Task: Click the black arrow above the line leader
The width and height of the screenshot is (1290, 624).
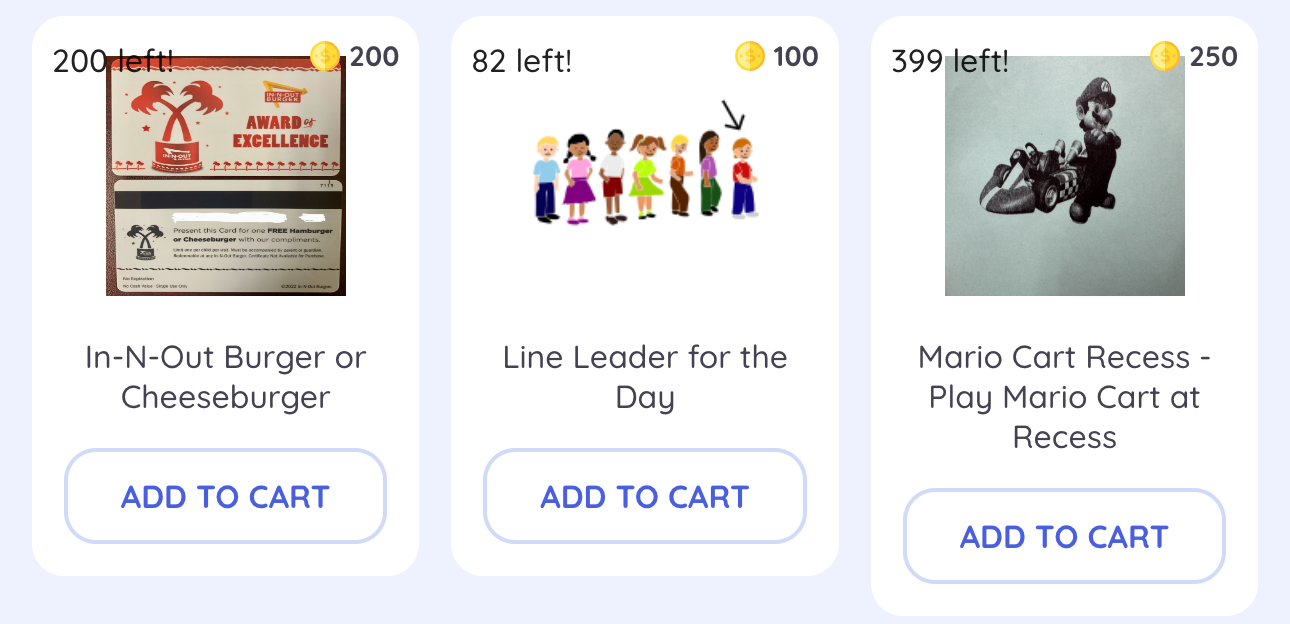Action: point(735,118)
